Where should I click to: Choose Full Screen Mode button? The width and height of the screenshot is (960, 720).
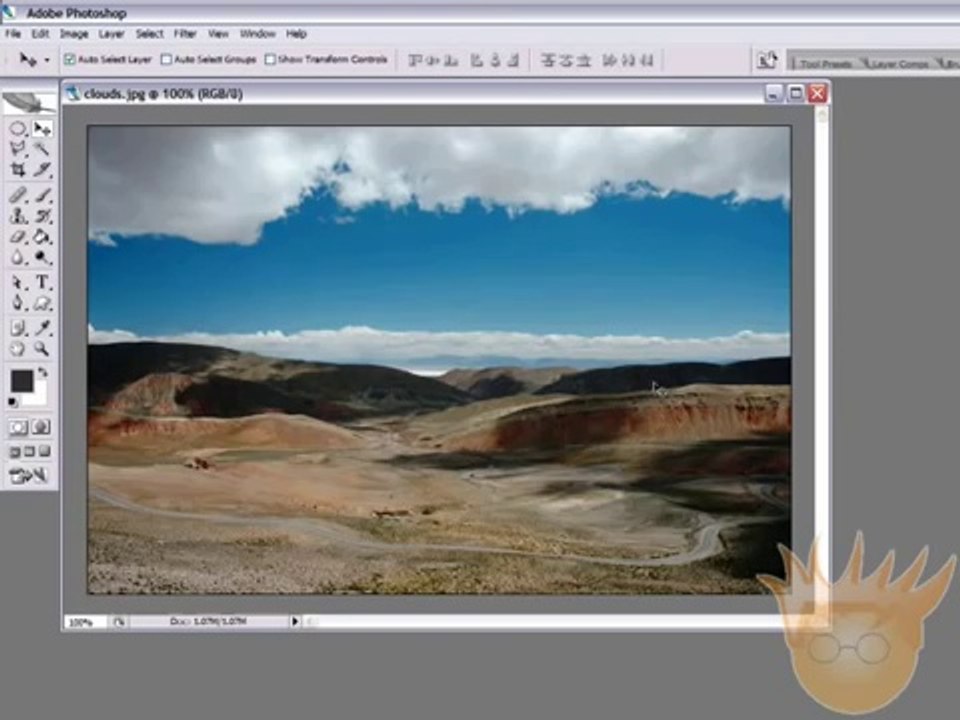coord(44,452)
